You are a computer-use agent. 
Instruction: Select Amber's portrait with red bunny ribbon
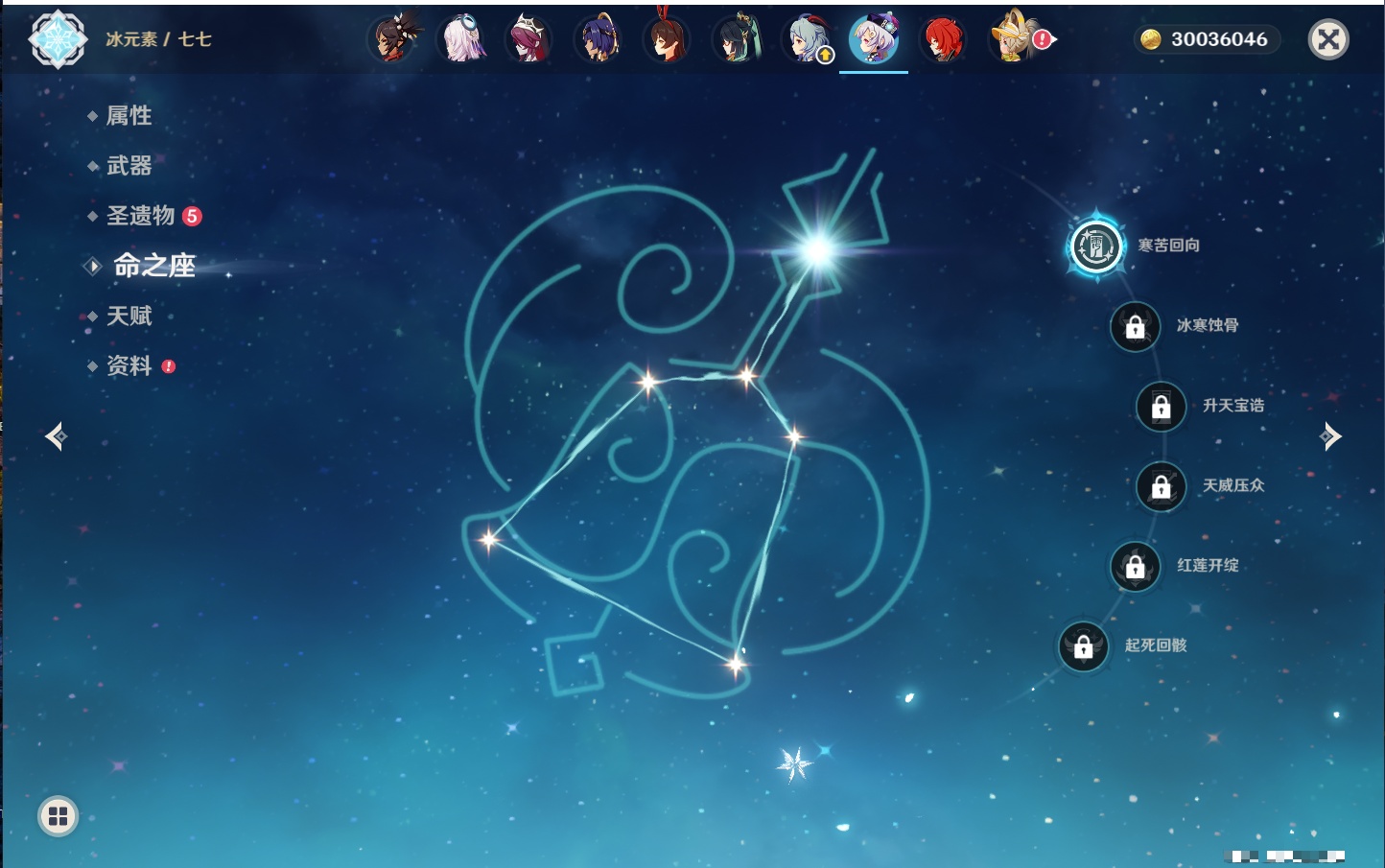pos(668,38)
